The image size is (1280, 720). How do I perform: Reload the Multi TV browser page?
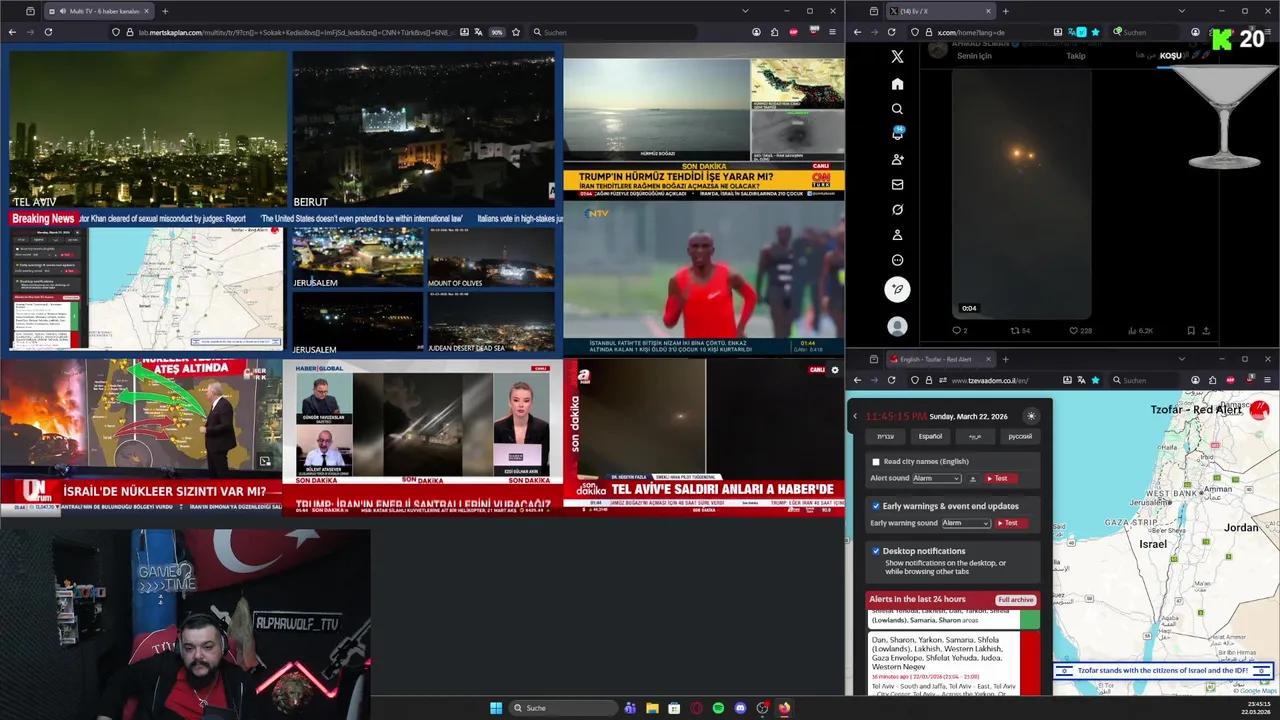click(x=48, y=32)
